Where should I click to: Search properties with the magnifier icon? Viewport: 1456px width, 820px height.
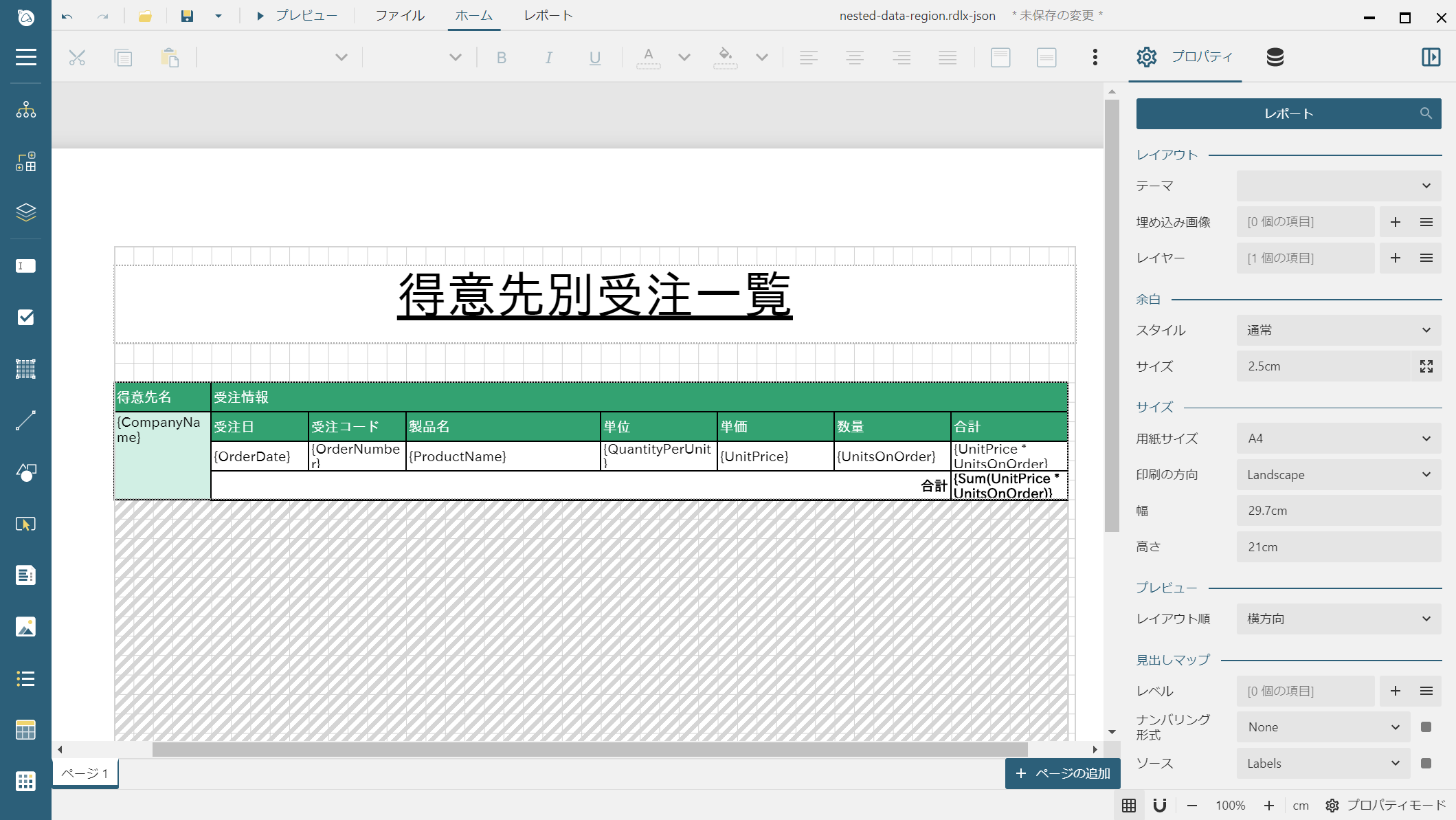(x=1426, y=113)
